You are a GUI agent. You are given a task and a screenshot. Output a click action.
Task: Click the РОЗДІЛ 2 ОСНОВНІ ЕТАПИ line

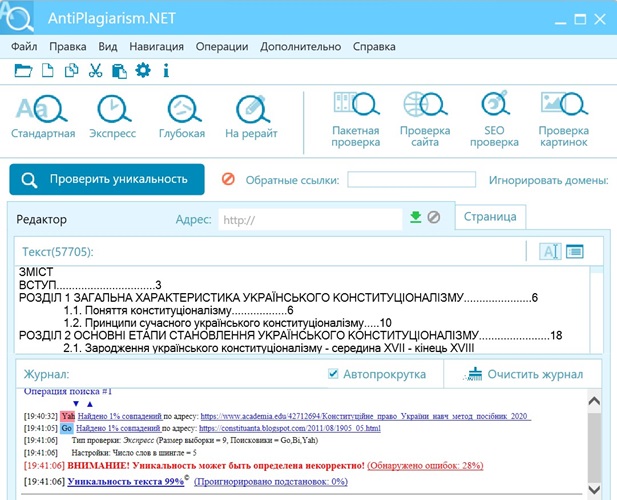[290, 336]
